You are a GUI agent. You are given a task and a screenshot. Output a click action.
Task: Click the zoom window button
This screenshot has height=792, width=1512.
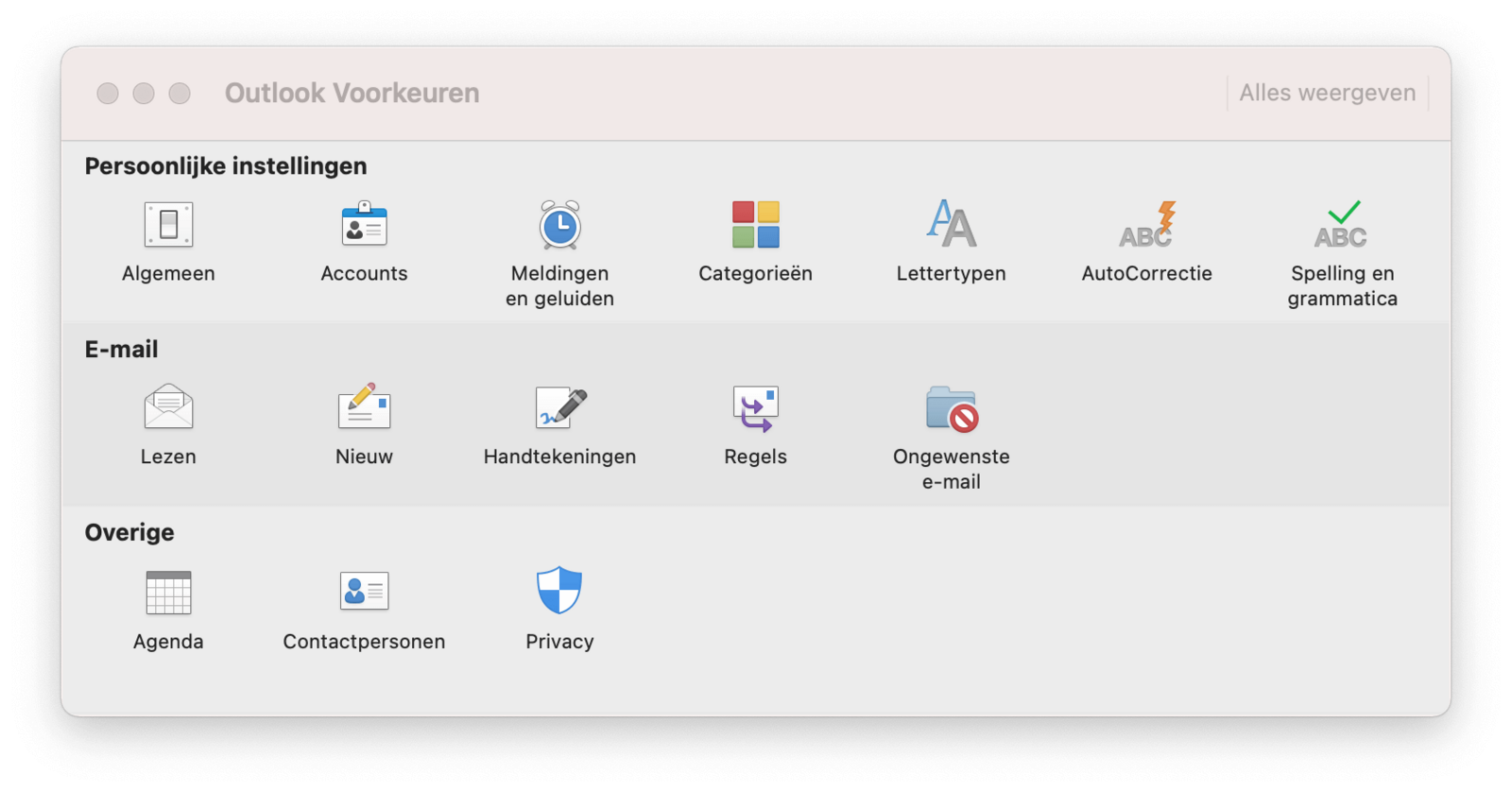click(x=180, y=93)
